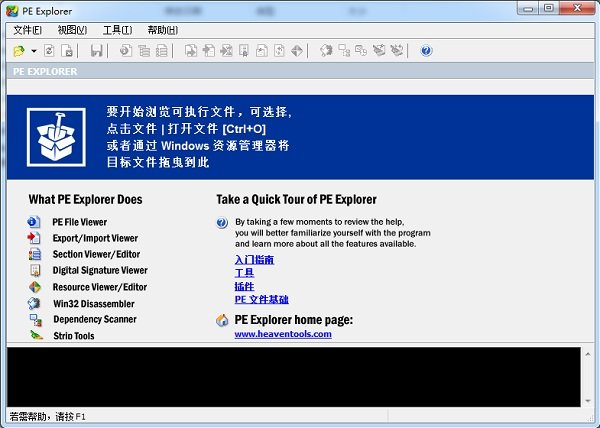
Task: Click the save floppy disk icon
Action: tap(96, 50)
